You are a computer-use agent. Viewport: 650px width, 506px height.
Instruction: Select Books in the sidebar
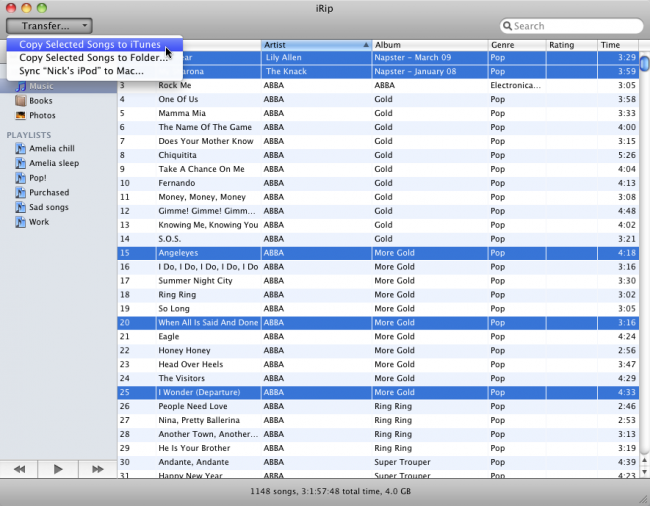pyautogui.click(x=41, y=101)
